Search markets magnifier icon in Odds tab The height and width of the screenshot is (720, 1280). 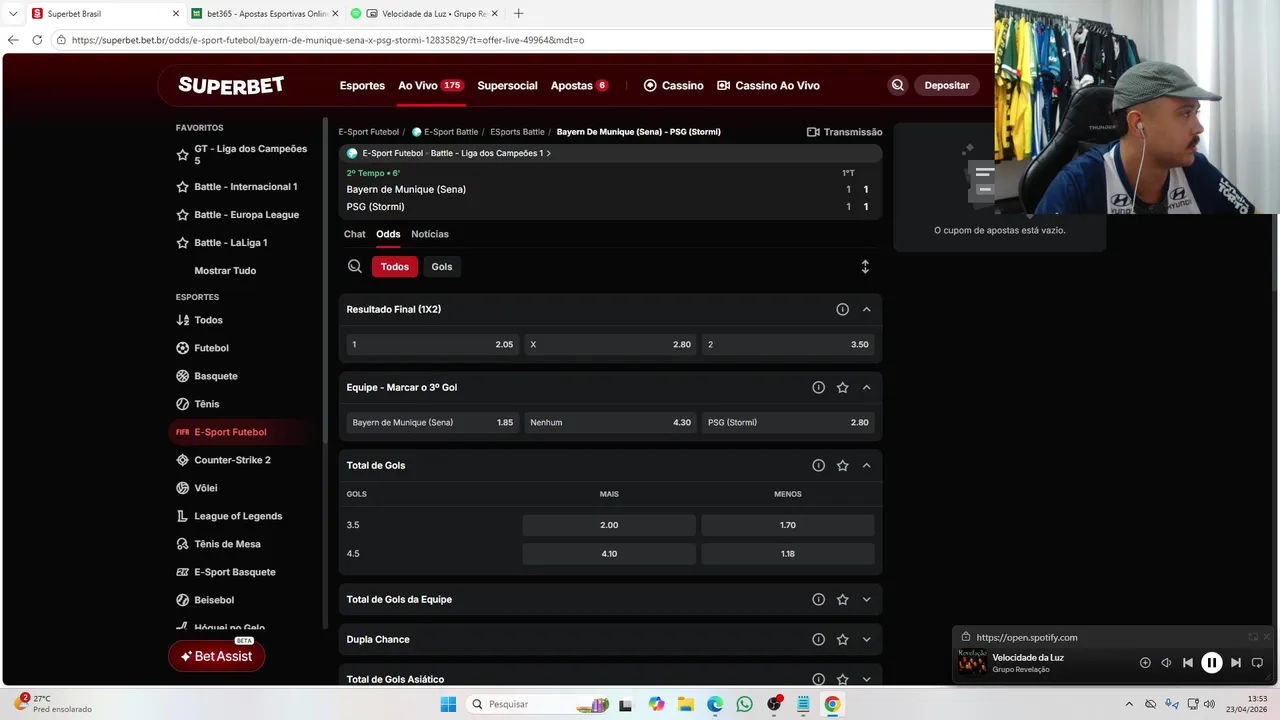[x=355, y=267]
